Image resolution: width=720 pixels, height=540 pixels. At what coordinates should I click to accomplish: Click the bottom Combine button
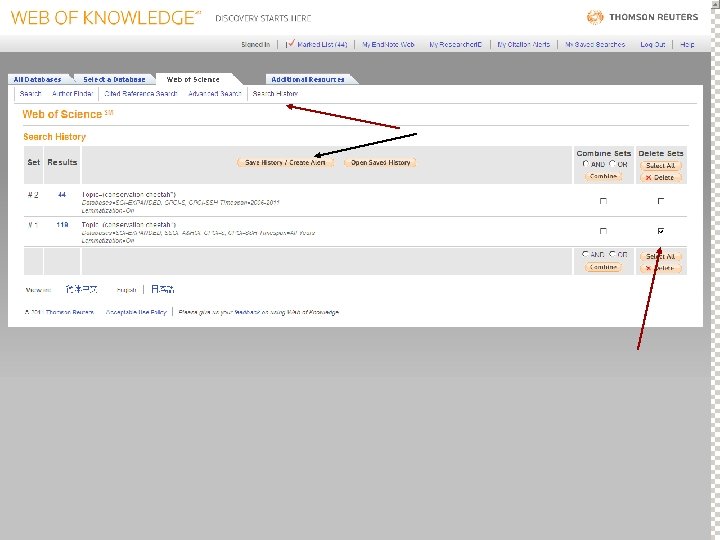point(603,267)
